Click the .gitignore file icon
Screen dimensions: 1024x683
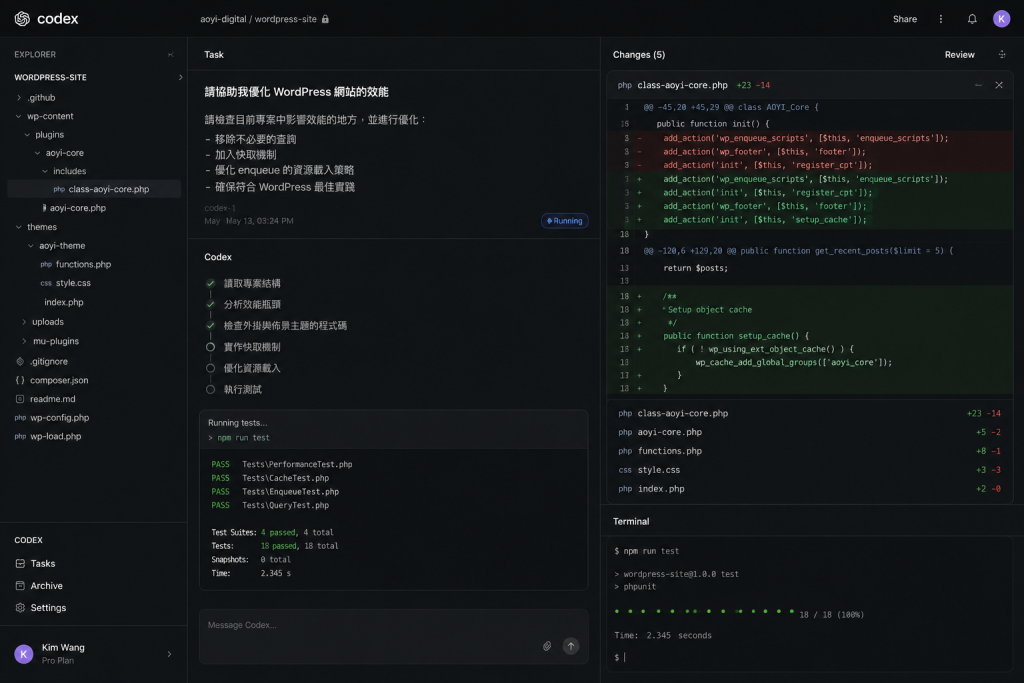20,361
